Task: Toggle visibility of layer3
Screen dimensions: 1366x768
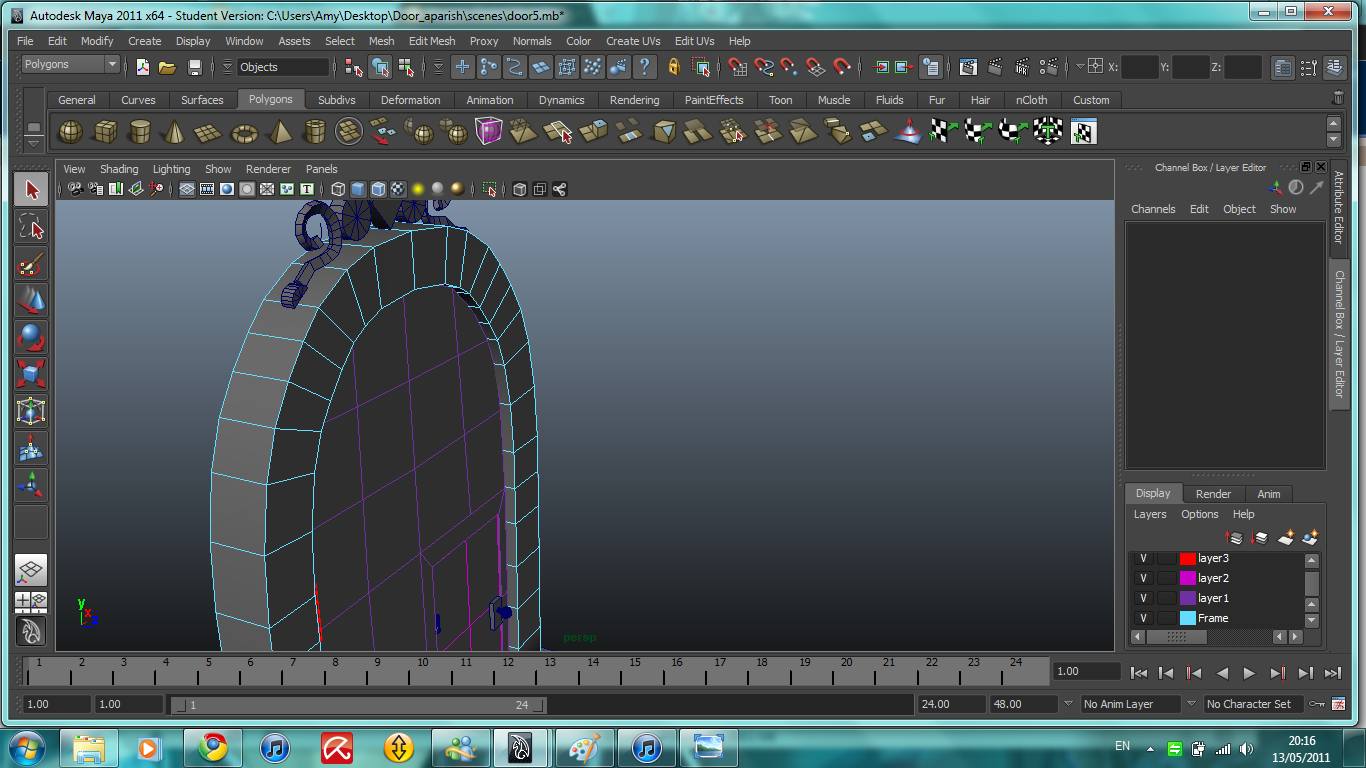Action: pos(1143,559)
